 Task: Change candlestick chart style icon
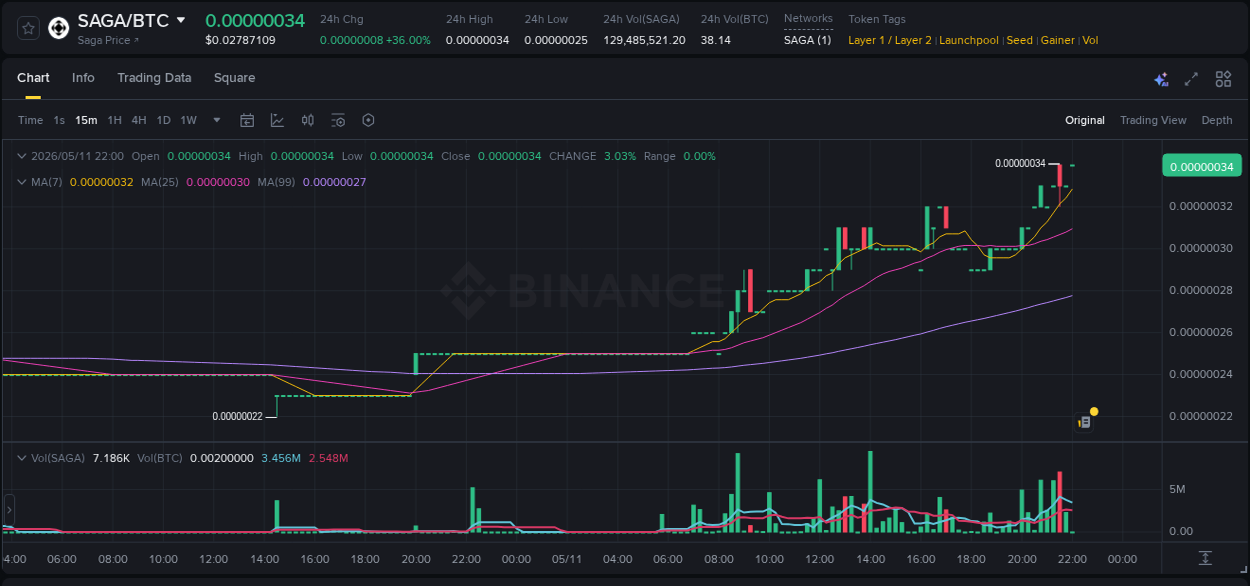click(308, 120)
